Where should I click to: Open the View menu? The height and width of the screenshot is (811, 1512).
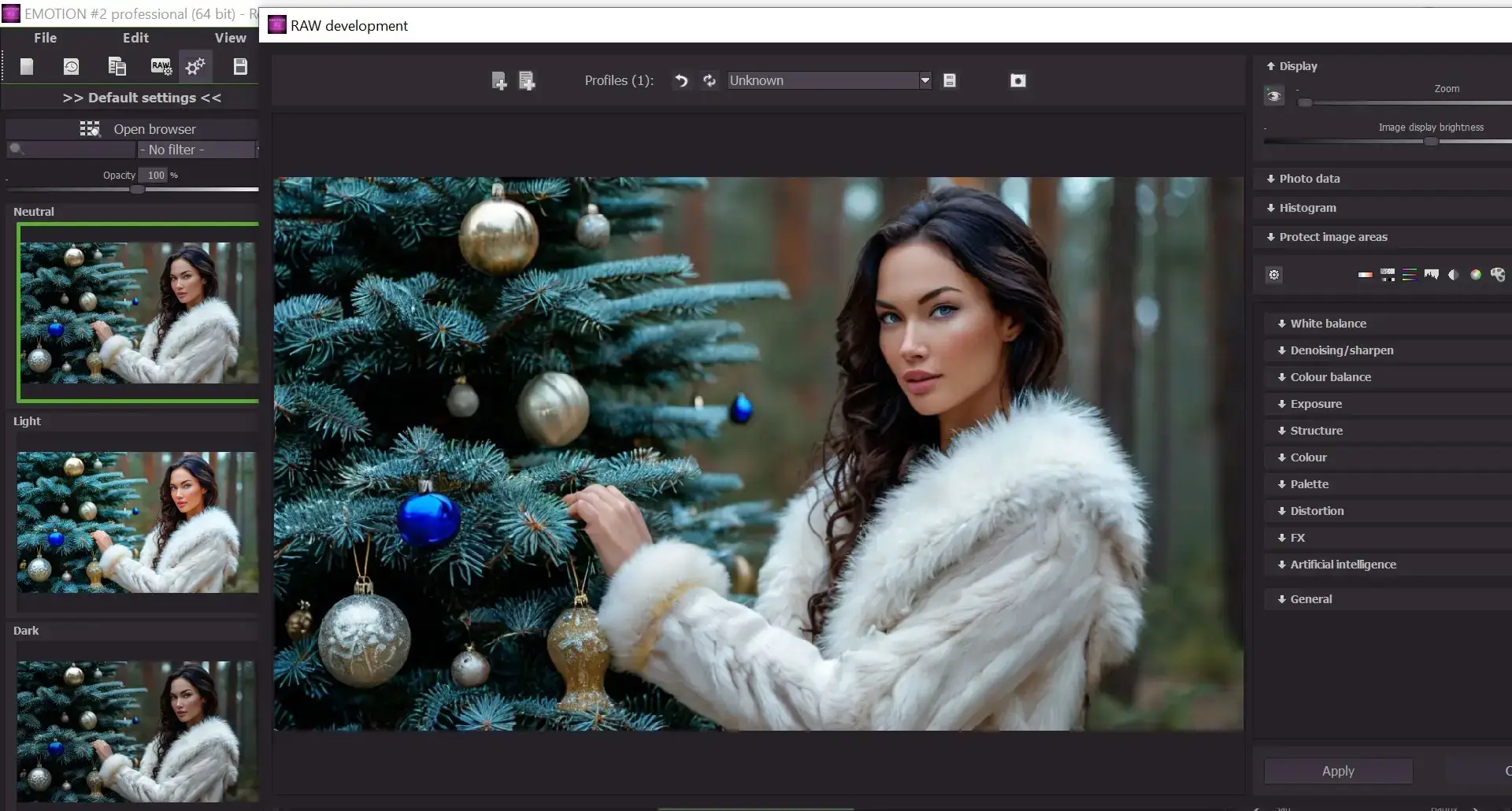[230, 37]
